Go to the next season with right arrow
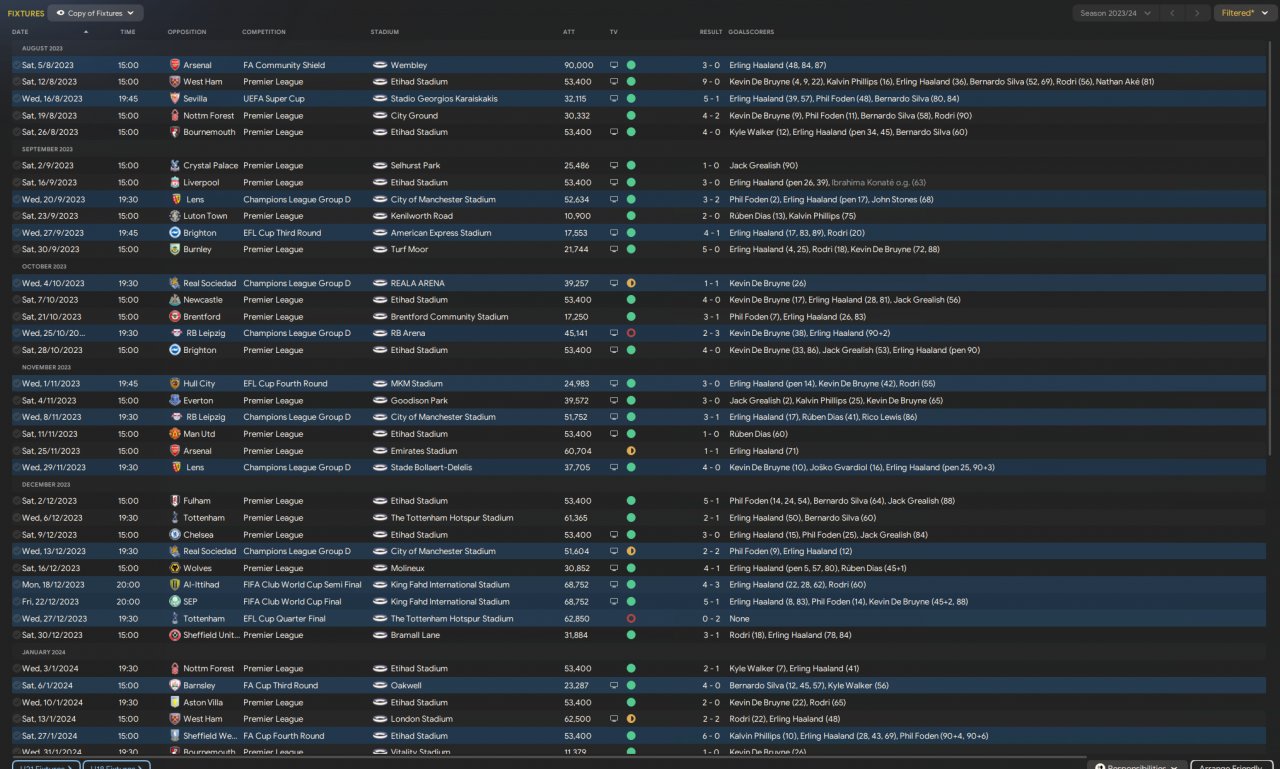 tap(1197, 13)
